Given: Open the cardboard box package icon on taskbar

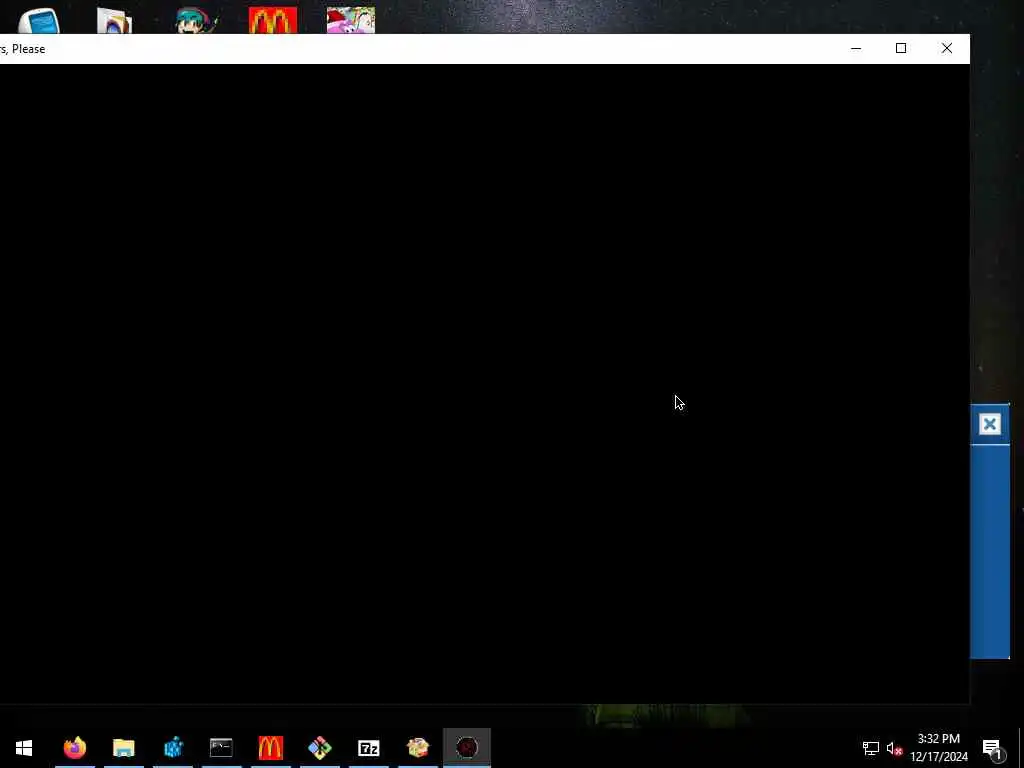Looking at the screenshot, I should pos(417,748).
